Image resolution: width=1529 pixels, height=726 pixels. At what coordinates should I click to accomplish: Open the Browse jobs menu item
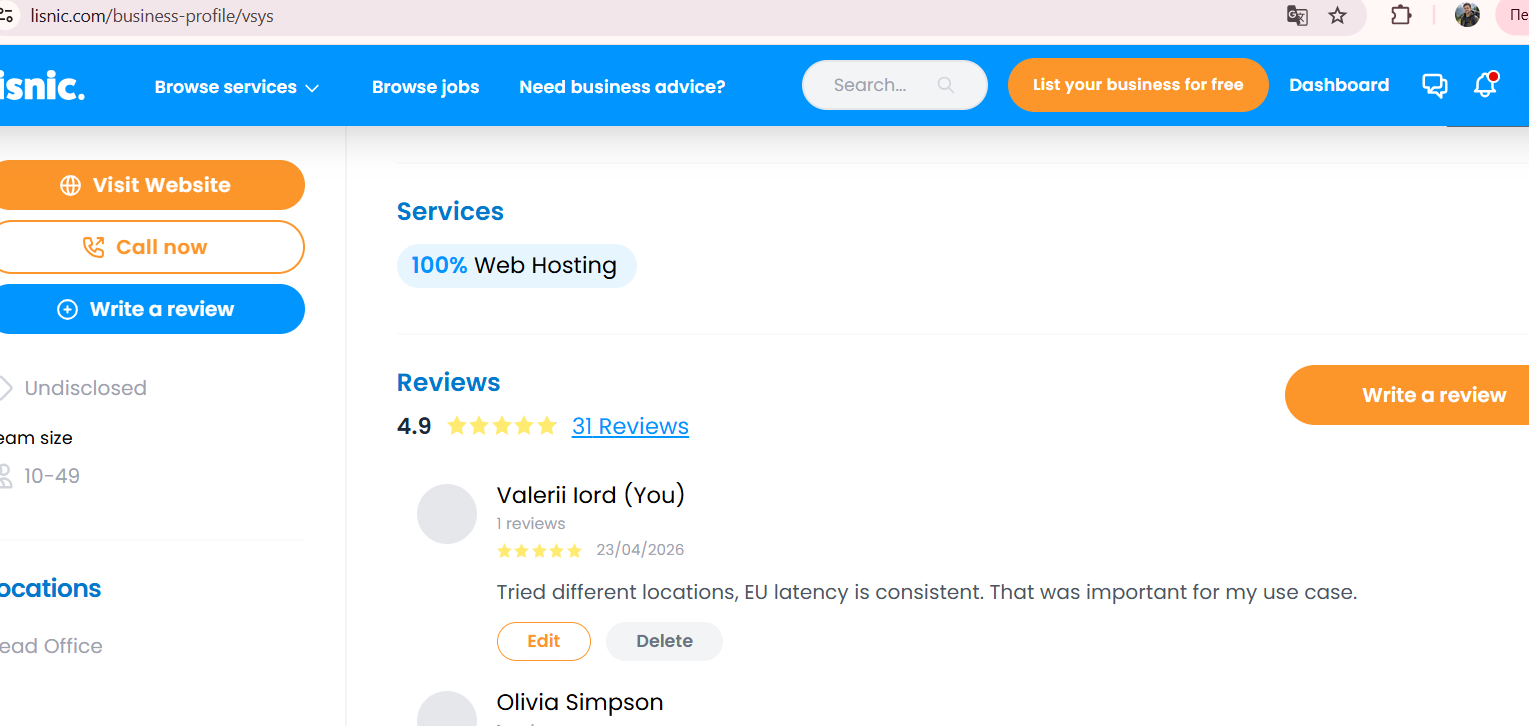pyautogui.click(x=425, y=87)
